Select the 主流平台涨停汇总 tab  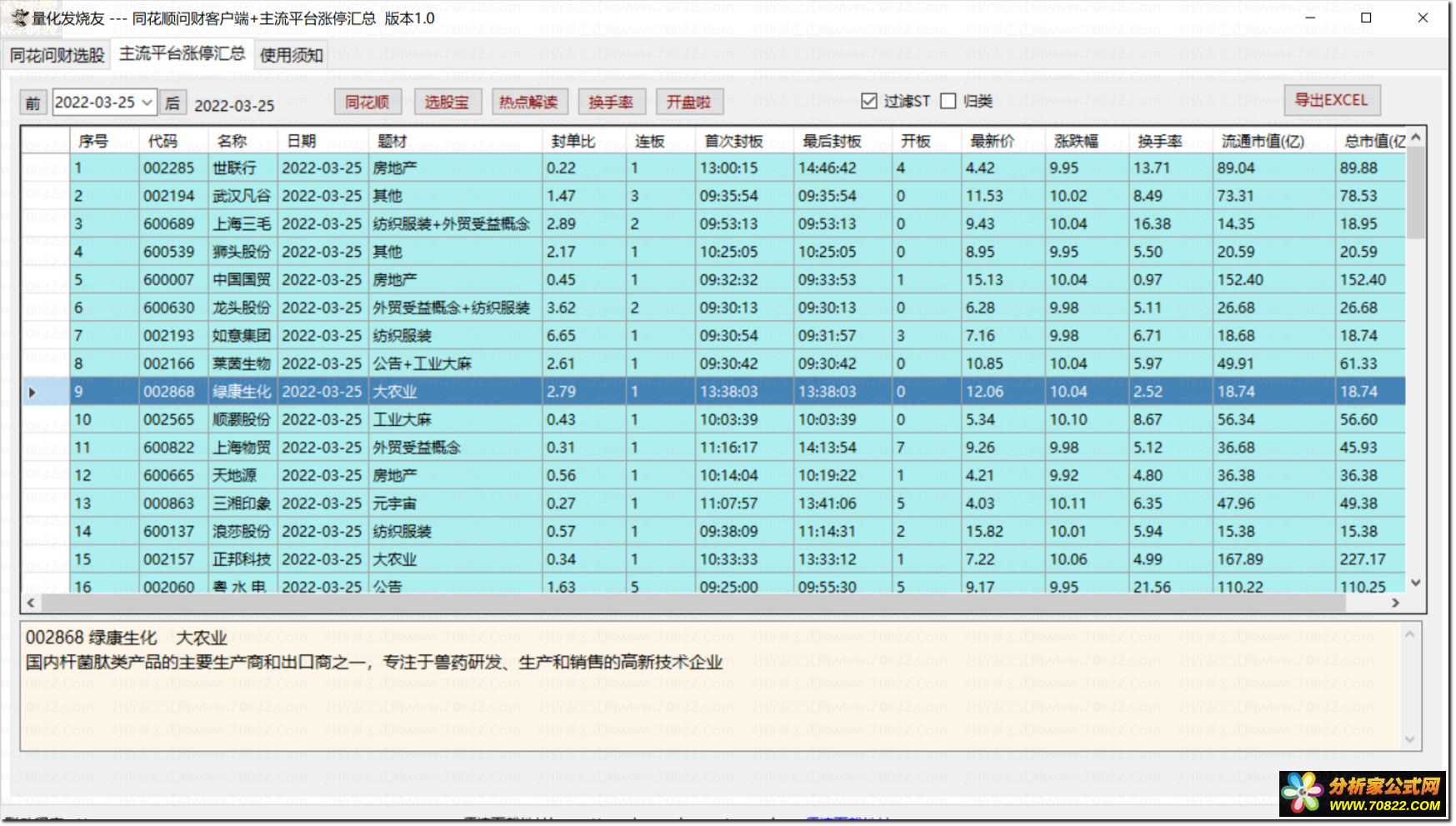click(x=183, y=53)
